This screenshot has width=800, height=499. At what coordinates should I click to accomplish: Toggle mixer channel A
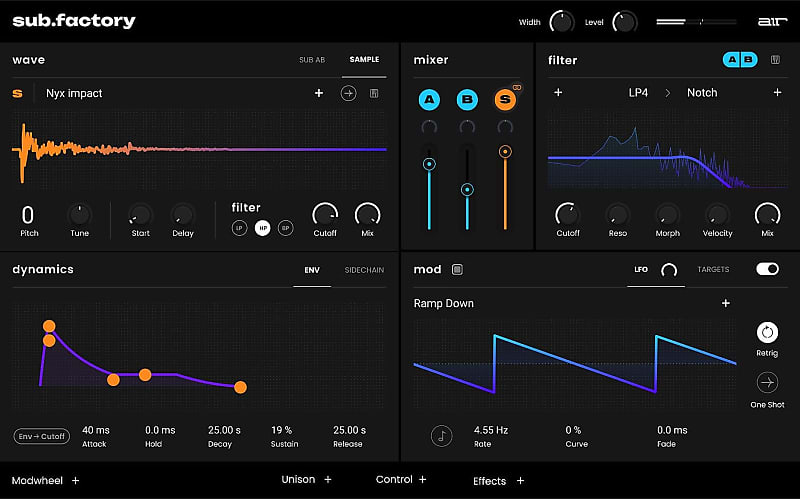click(x=429, y=99)
